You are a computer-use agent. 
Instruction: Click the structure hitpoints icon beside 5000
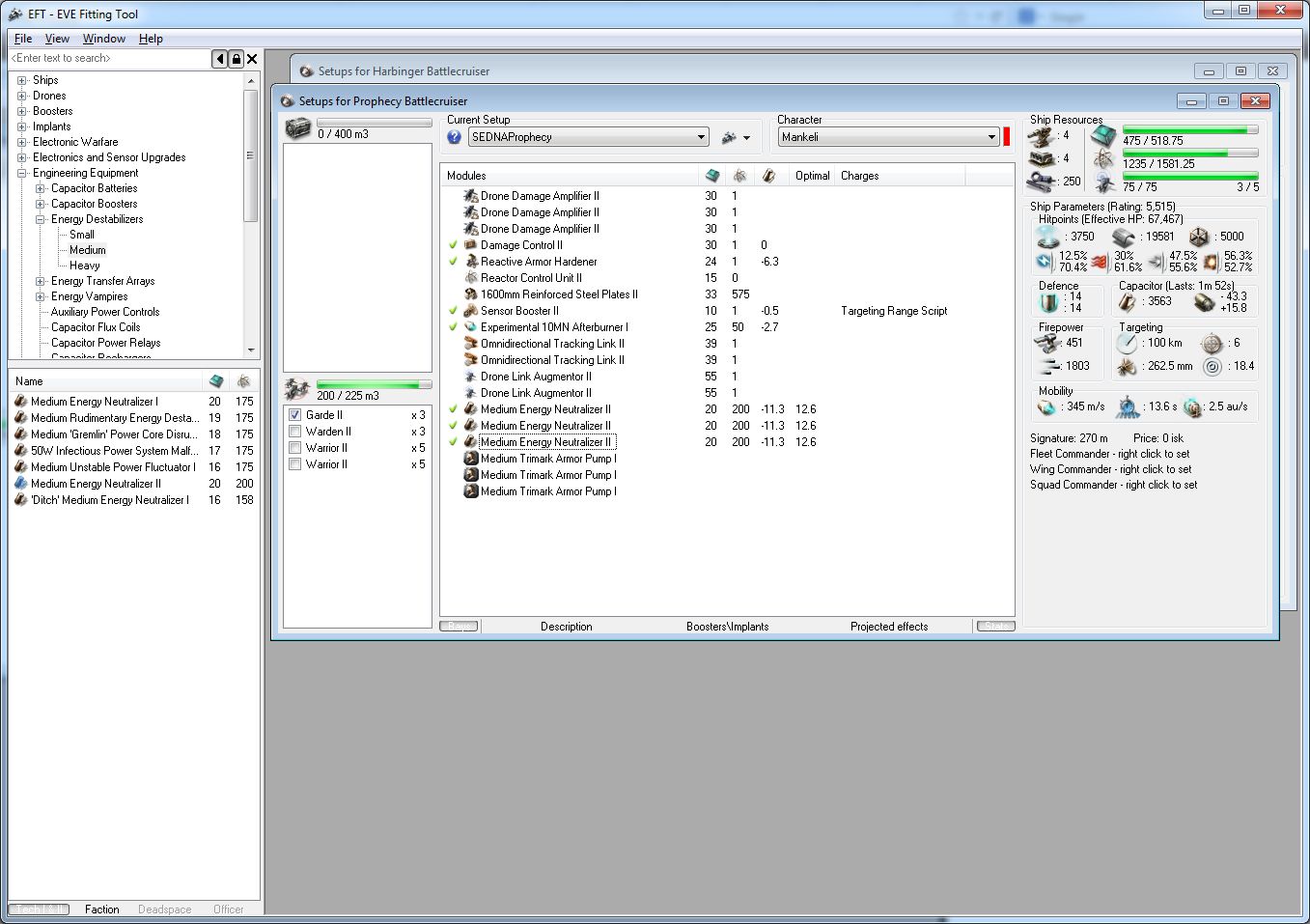pos(1198,237)
